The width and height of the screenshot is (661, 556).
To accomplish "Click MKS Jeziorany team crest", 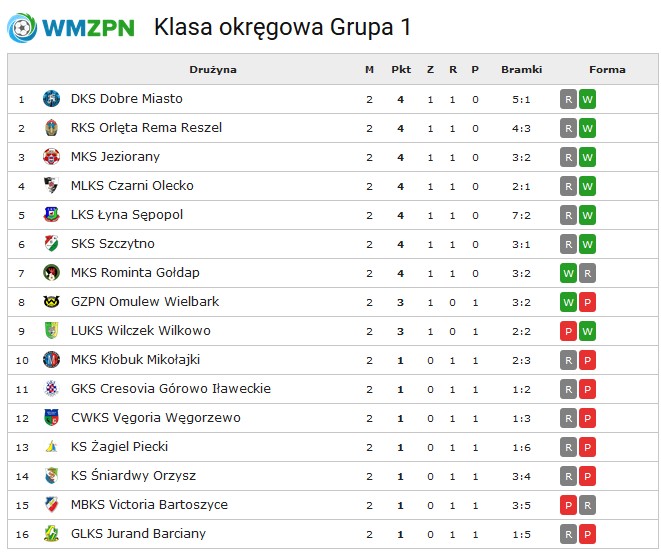I will 51,156.
